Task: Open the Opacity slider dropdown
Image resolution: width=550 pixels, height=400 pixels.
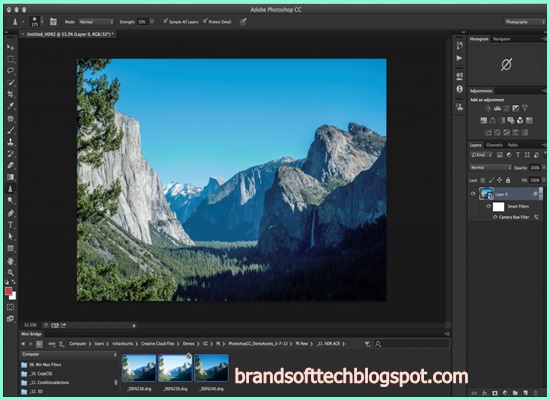Action: pyautogui.click(x=544, y=168)
